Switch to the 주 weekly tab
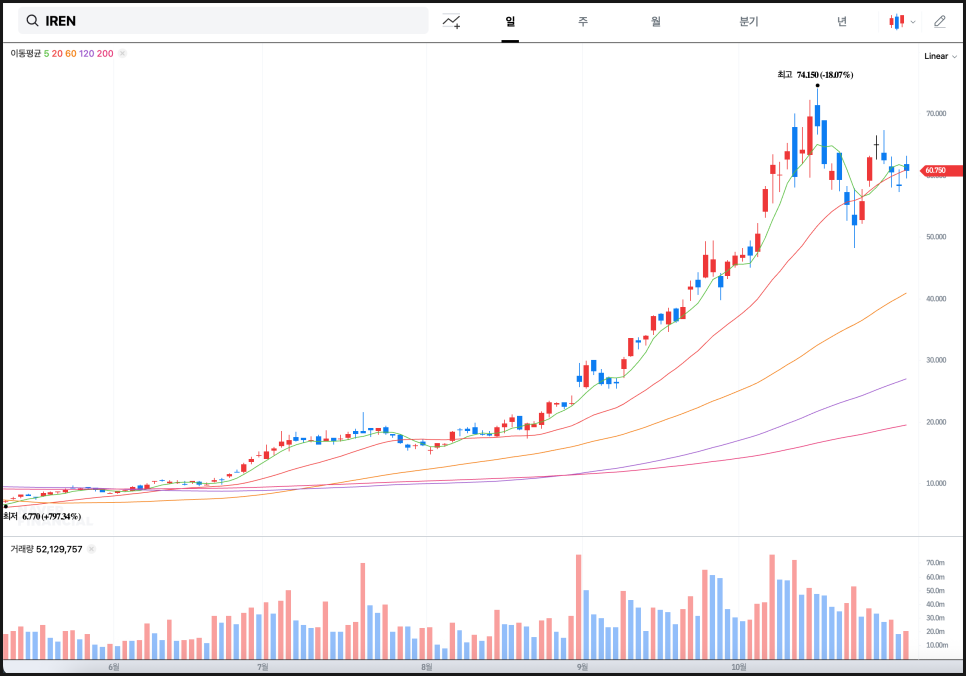The width and height of the screenshot is (966, 676). tap(583, 21)
